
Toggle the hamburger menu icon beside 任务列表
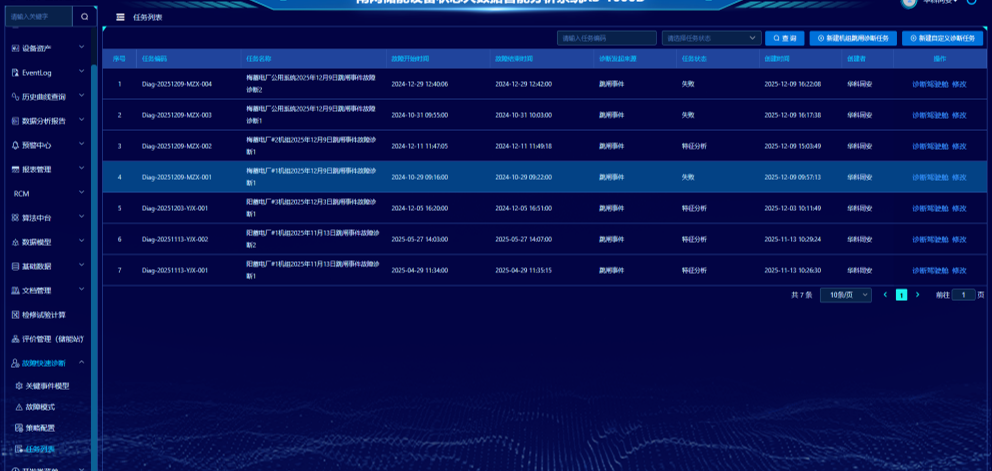[120, 18]
